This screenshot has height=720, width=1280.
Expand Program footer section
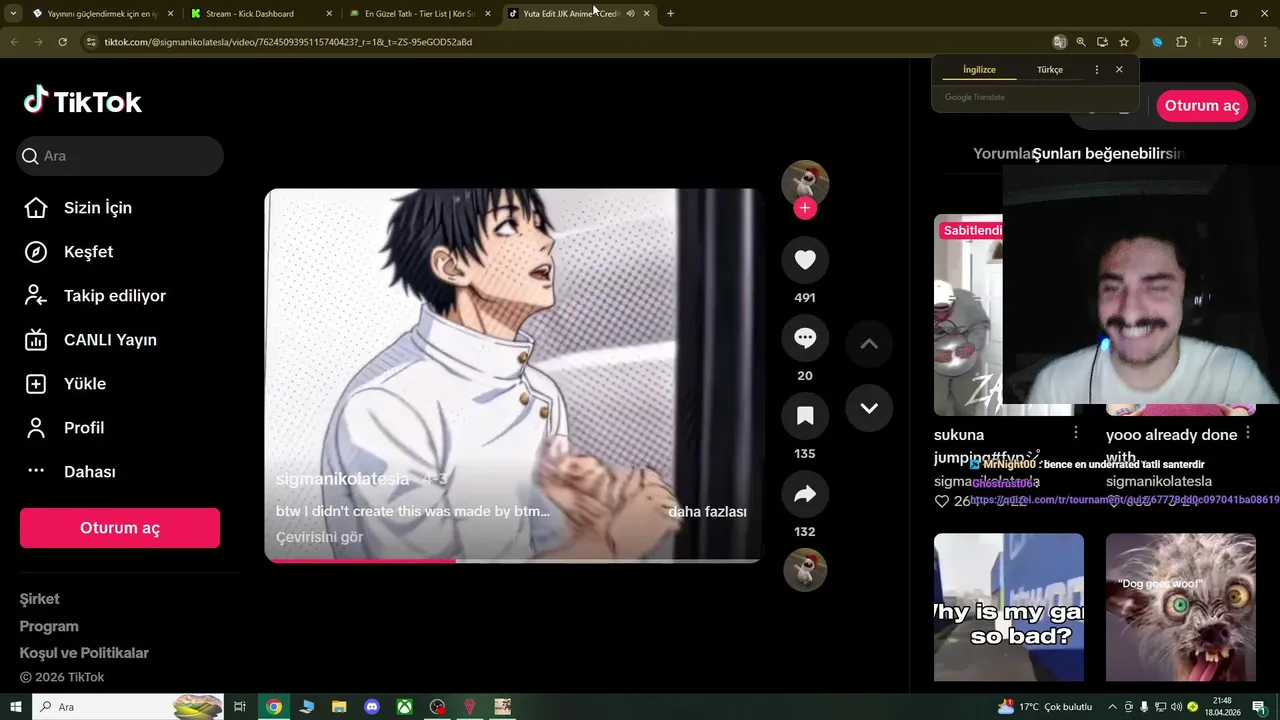(x=49, y=626)
